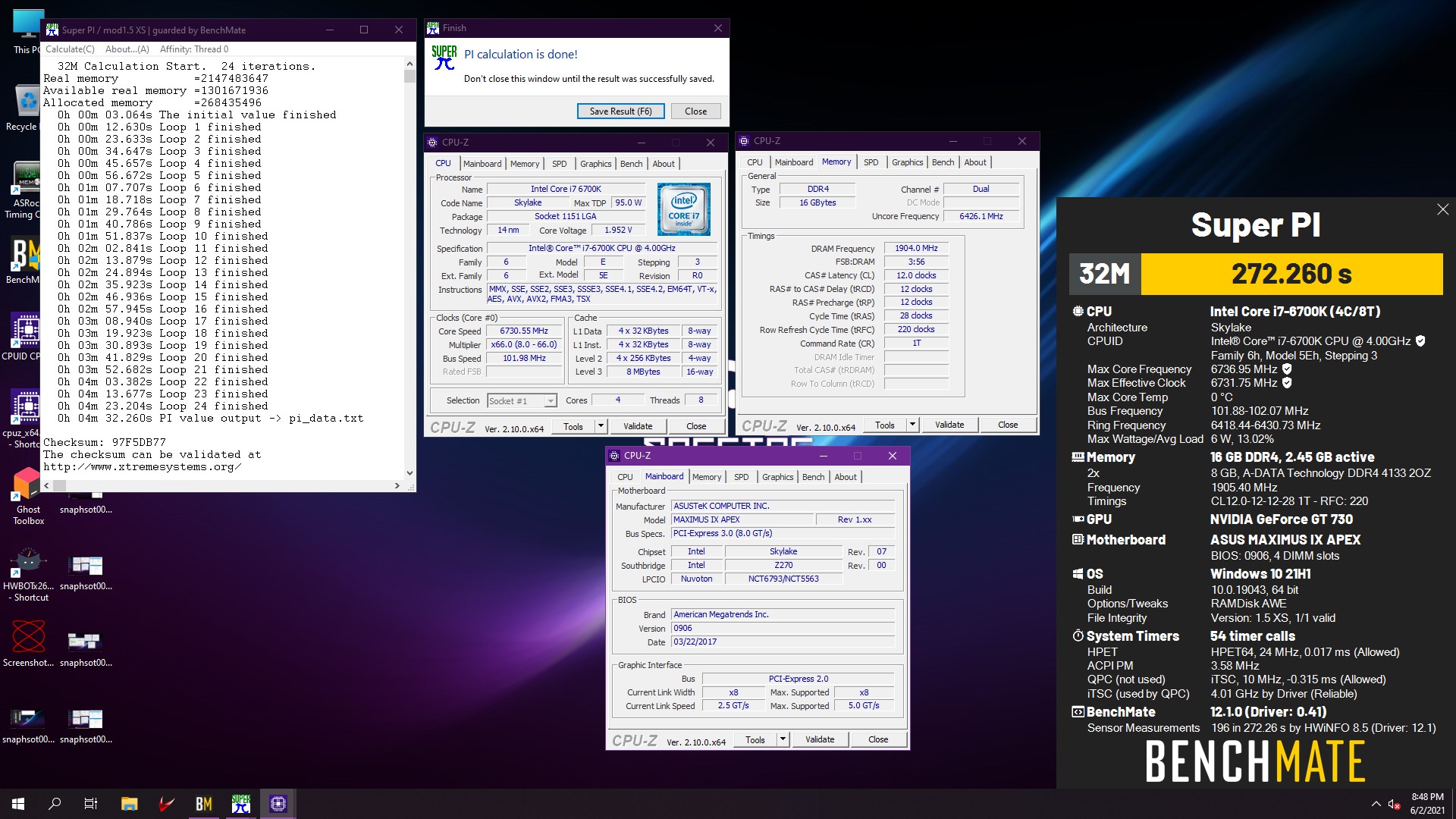The width and height of the screenshot is (1456, 819).
Task: Show hidden system tray icons
Action: point(1376,804)
